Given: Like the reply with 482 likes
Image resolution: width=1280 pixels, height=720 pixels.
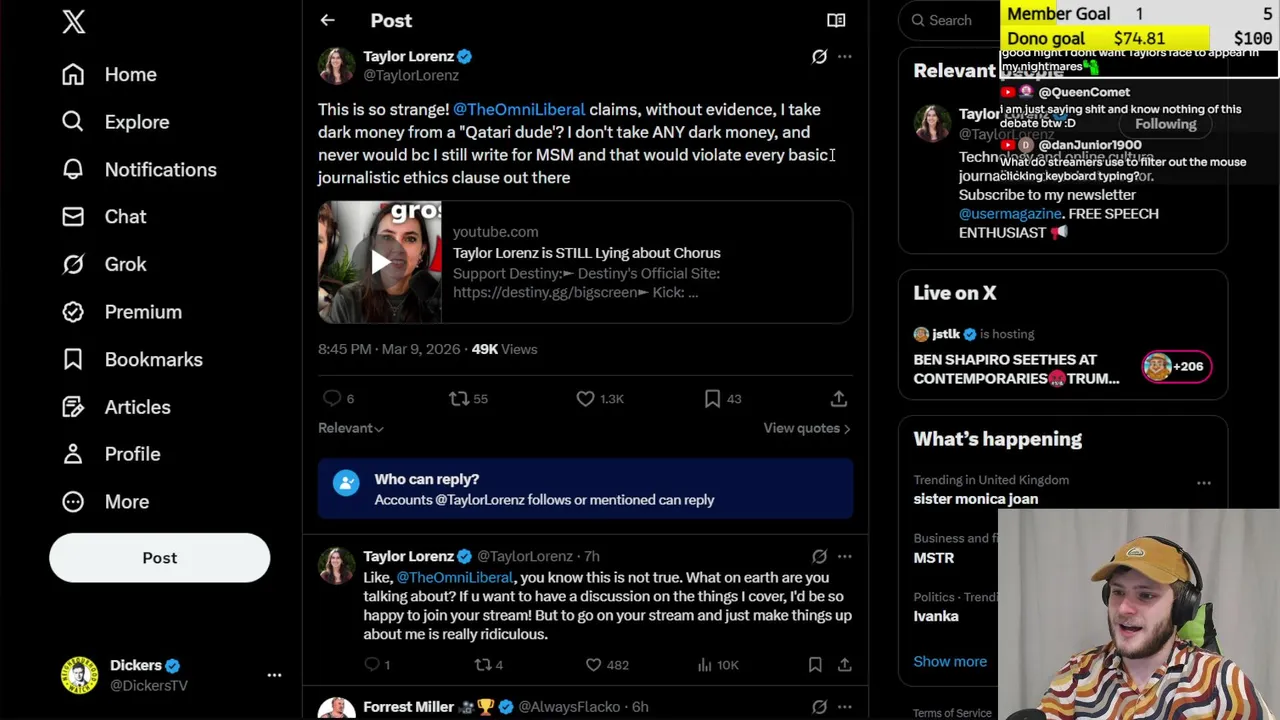Looking at the screenshot, I should [x=594, y=664].
